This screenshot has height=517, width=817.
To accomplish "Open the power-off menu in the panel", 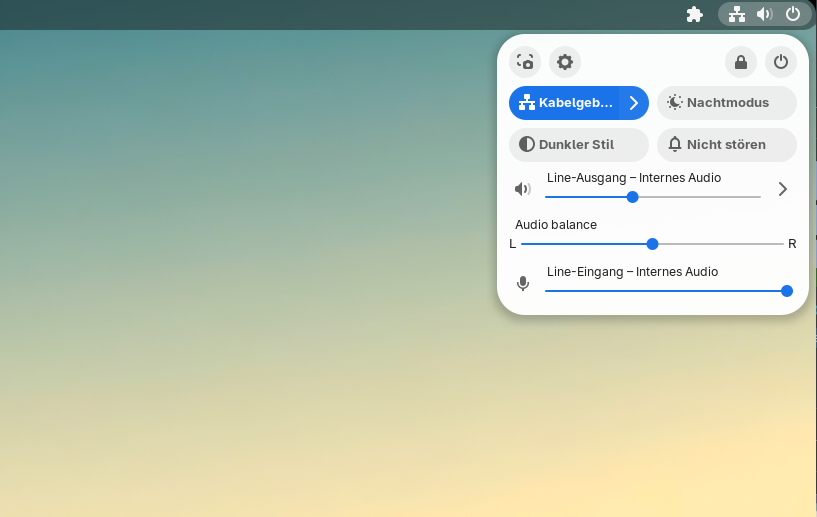I will click(x=781, y=62).
